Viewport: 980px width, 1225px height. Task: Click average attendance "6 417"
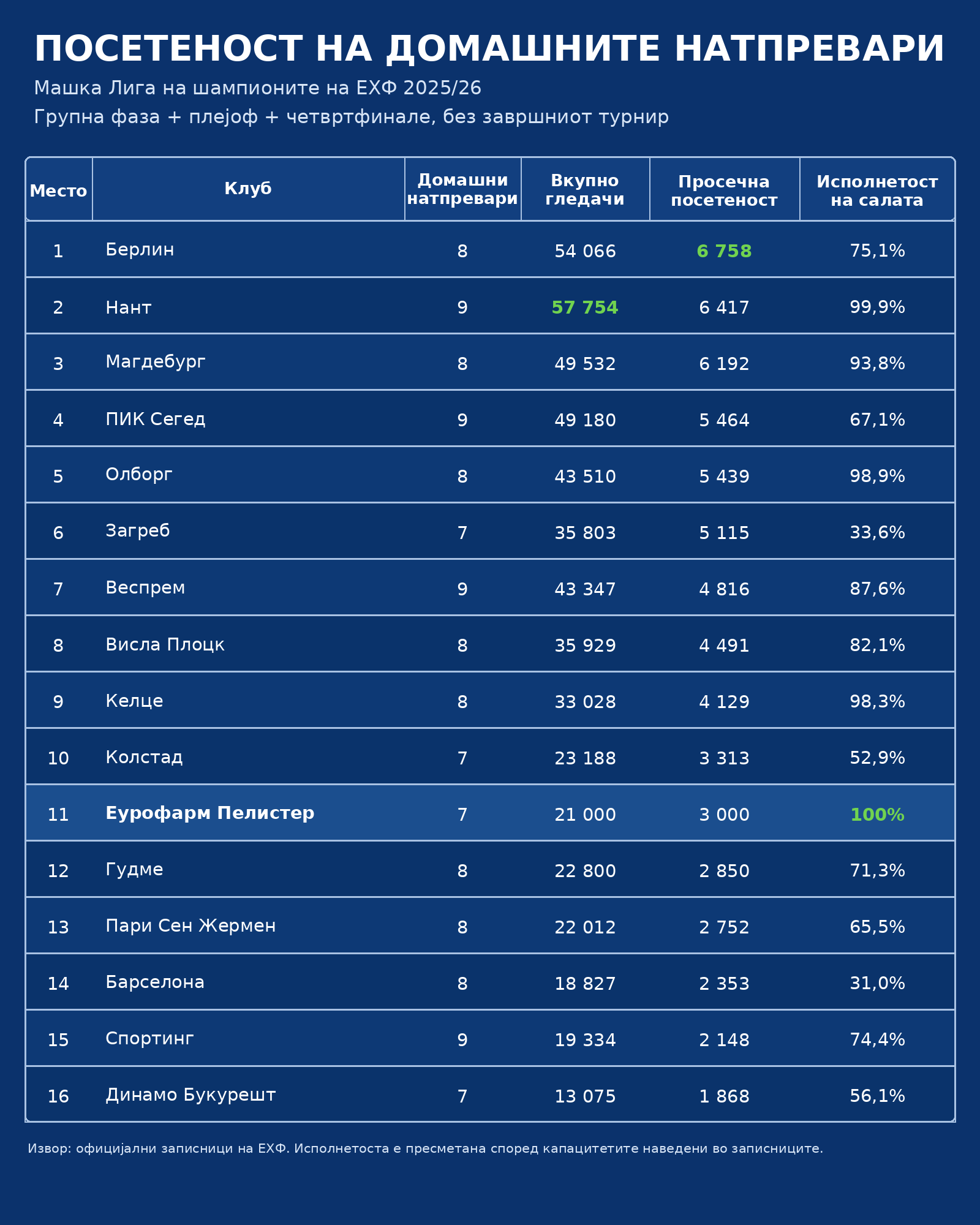[724, 307]
